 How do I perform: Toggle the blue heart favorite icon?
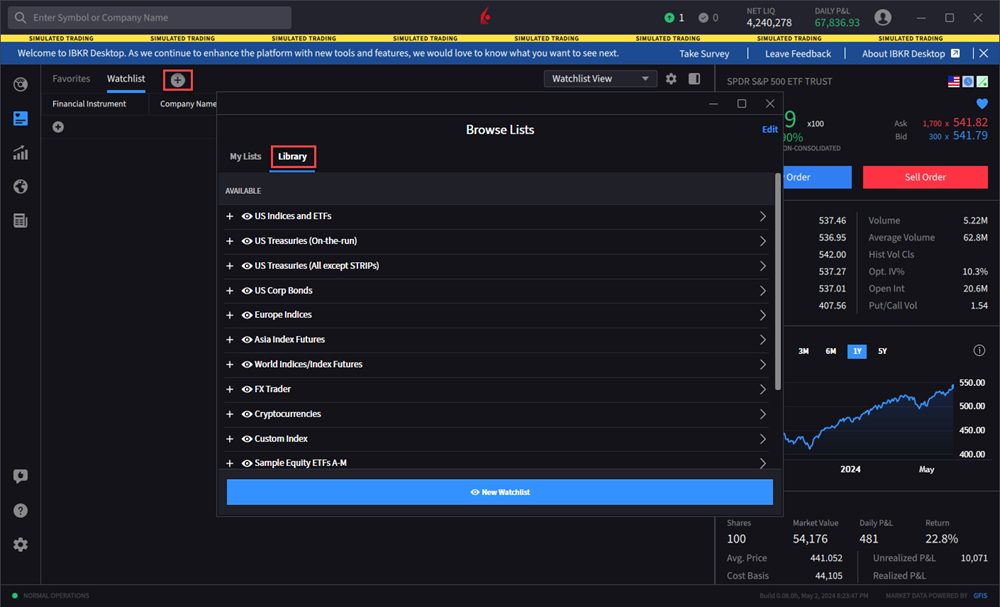point(982,103)
